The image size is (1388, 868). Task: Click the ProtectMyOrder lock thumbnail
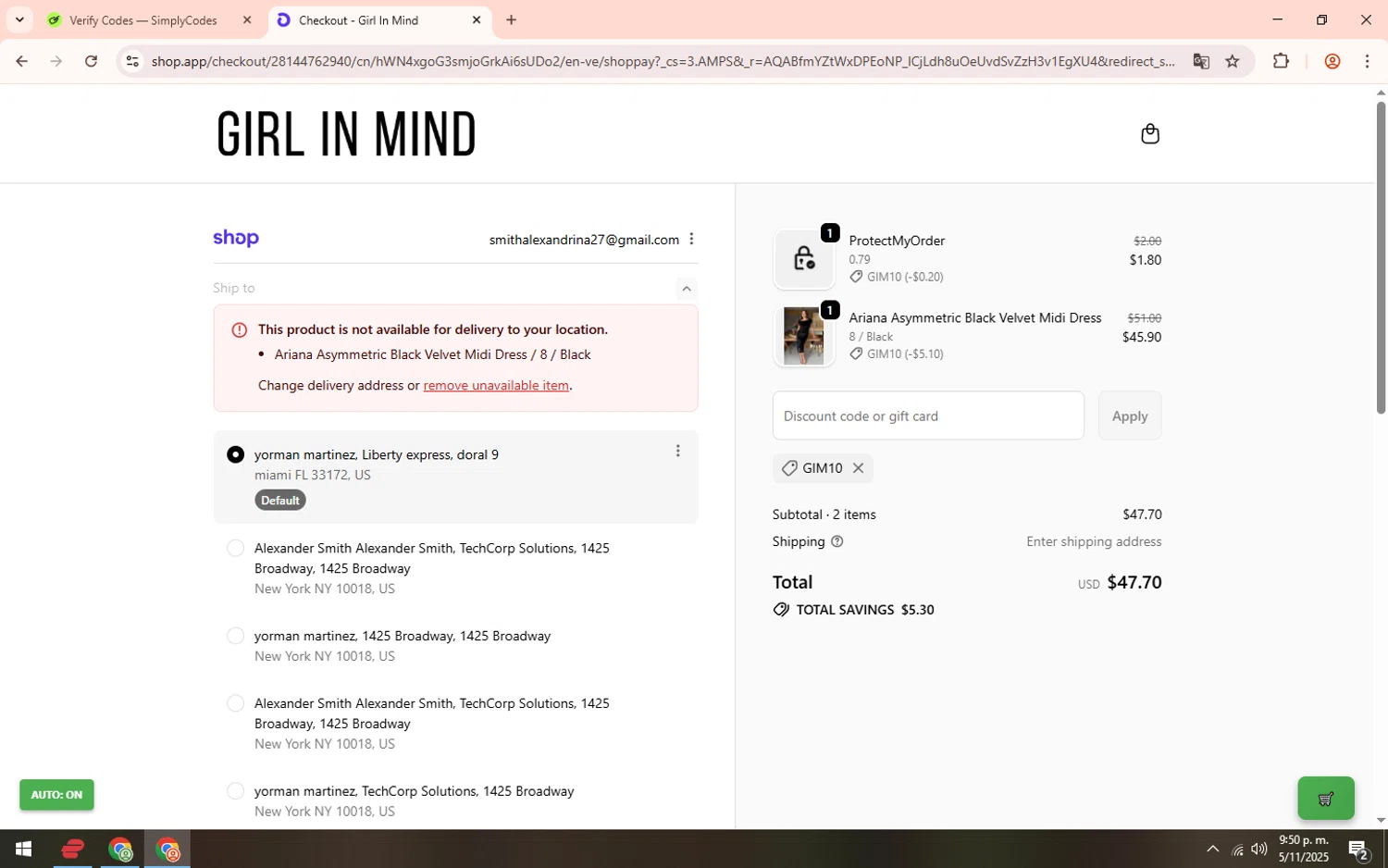(x=803, y=258)
